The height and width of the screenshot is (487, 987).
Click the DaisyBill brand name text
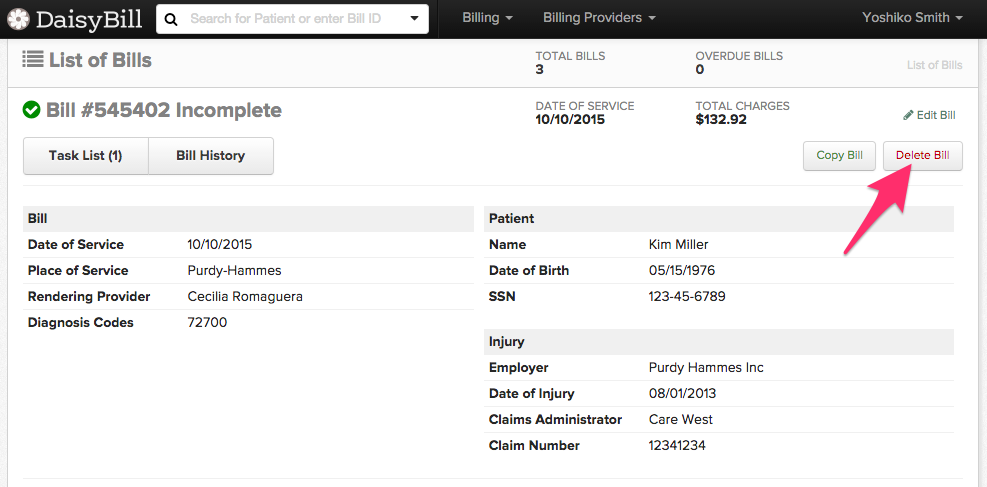(x=89, y=19)
